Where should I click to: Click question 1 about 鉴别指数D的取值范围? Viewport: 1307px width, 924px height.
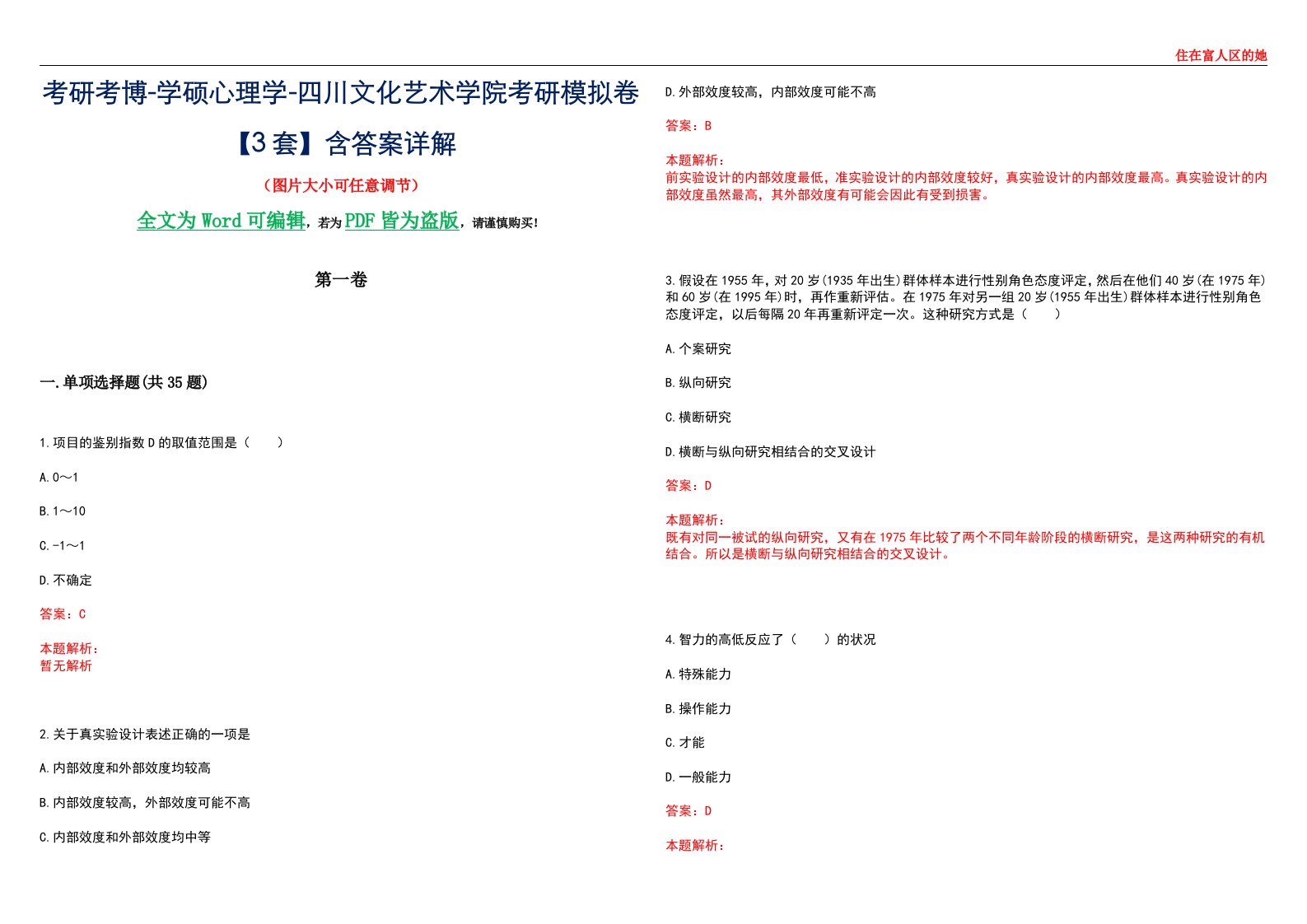point(162,443)
